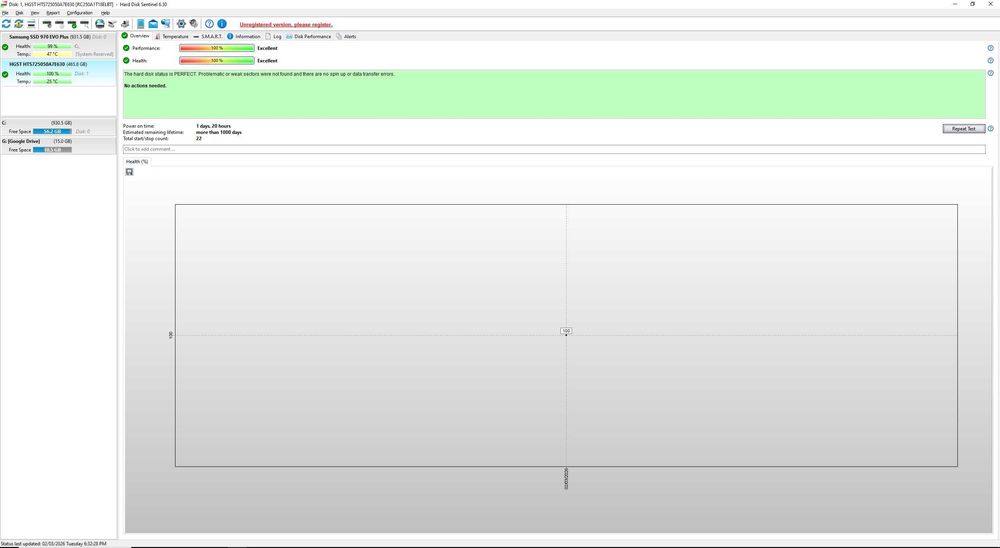Click the third toolbar icon showing stacked drives
This screenshot has height=548, width=1000.
(31, 24)
